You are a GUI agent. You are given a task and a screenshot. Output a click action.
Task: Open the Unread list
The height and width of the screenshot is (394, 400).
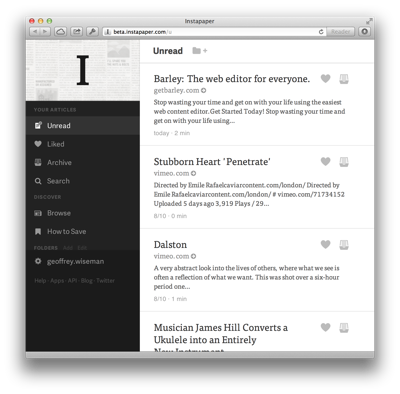(83, 126)
